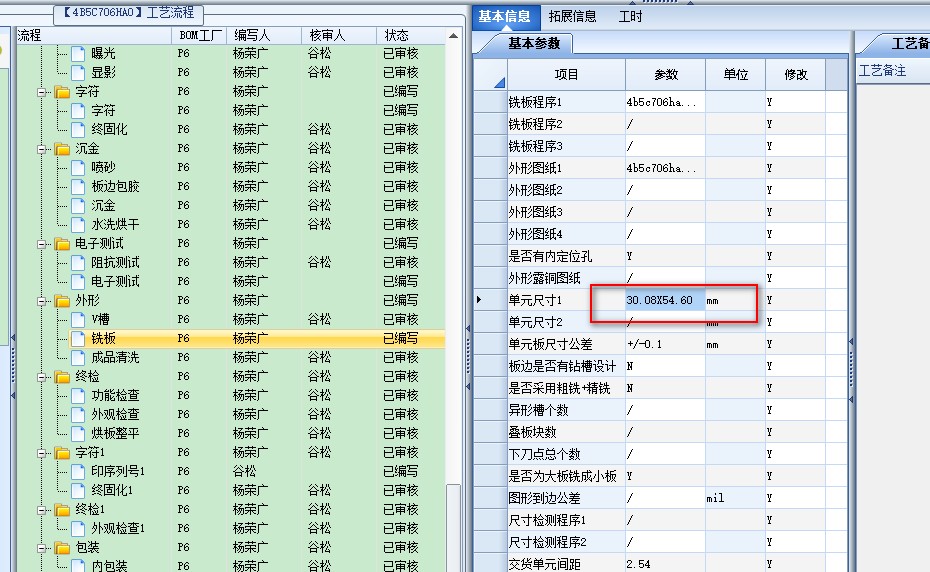Click the 状态 column header
Screen dimensions: 930x572
click(x=410, y=36)
